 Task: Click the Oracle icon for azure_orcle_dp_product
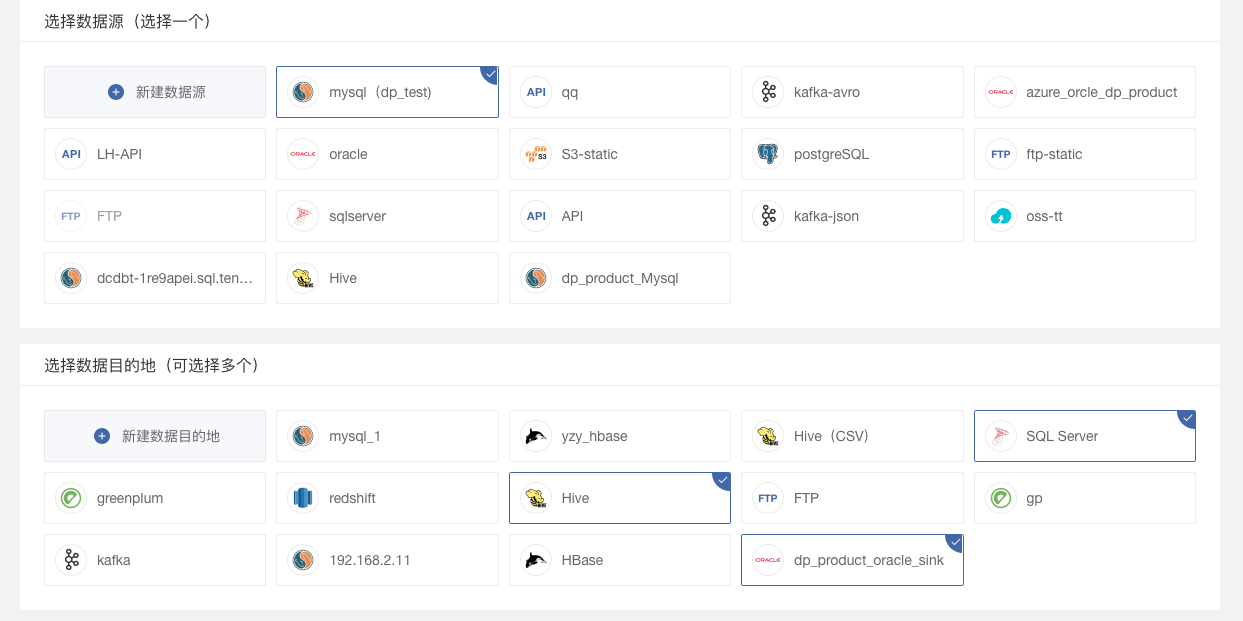pos(1001,92)
